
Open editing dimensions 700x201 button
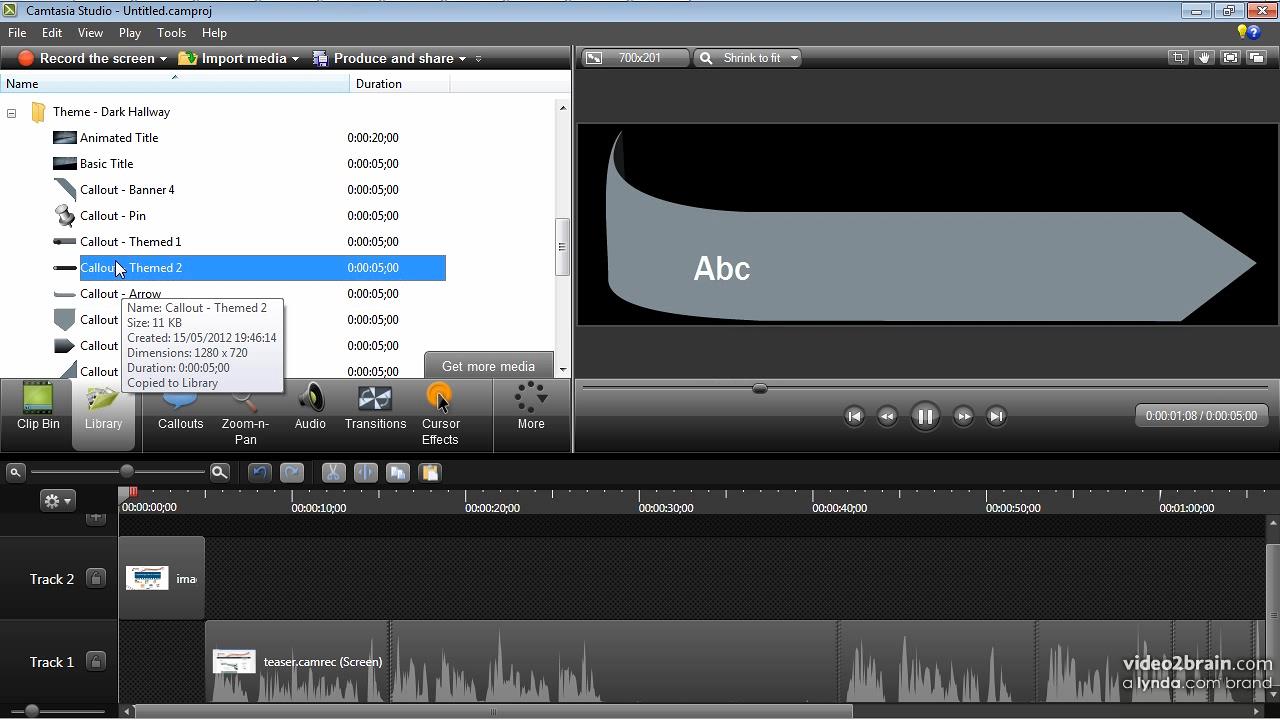pos(636,58)
